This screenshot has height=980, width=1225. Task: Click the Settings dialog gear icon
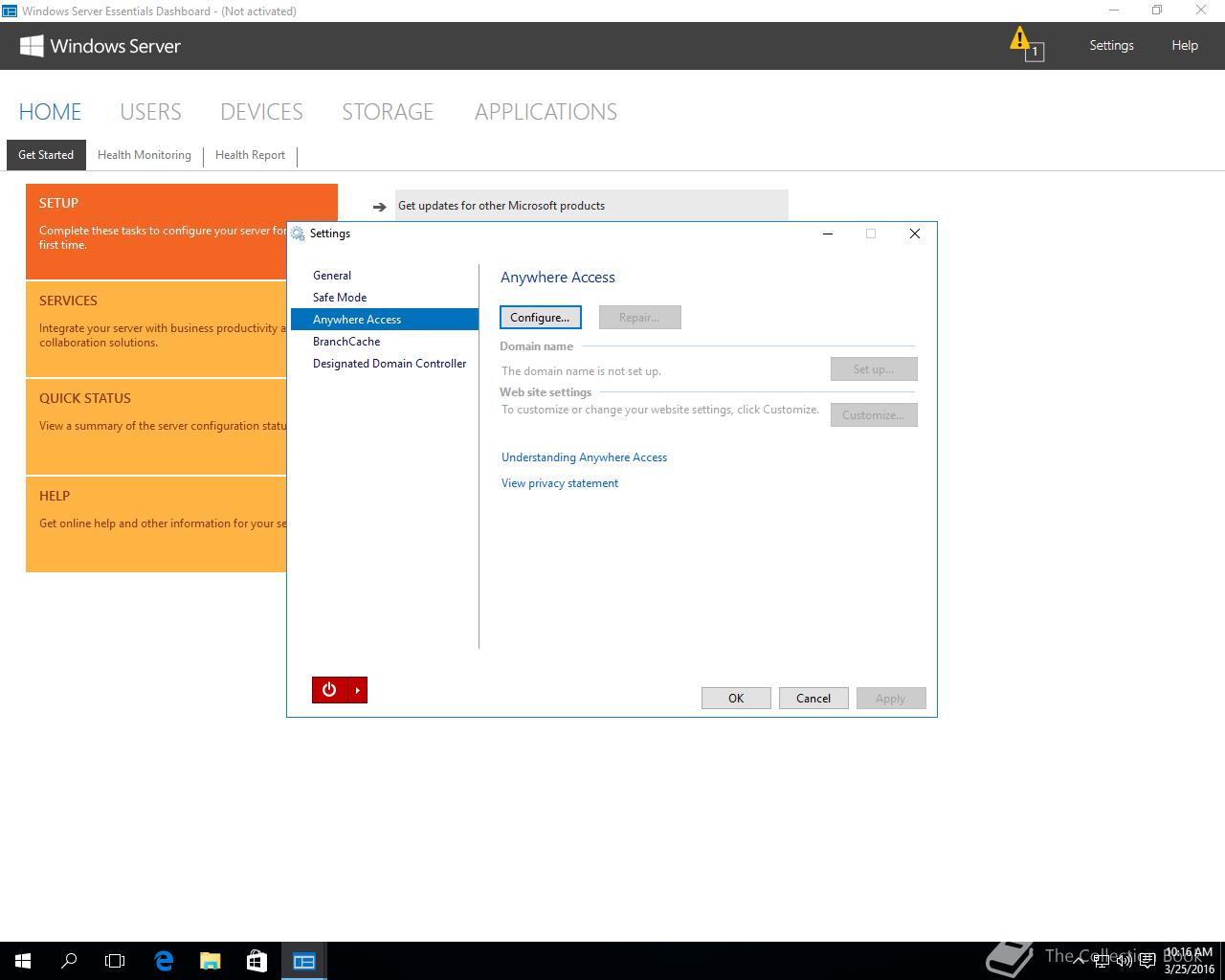(299, 234)
